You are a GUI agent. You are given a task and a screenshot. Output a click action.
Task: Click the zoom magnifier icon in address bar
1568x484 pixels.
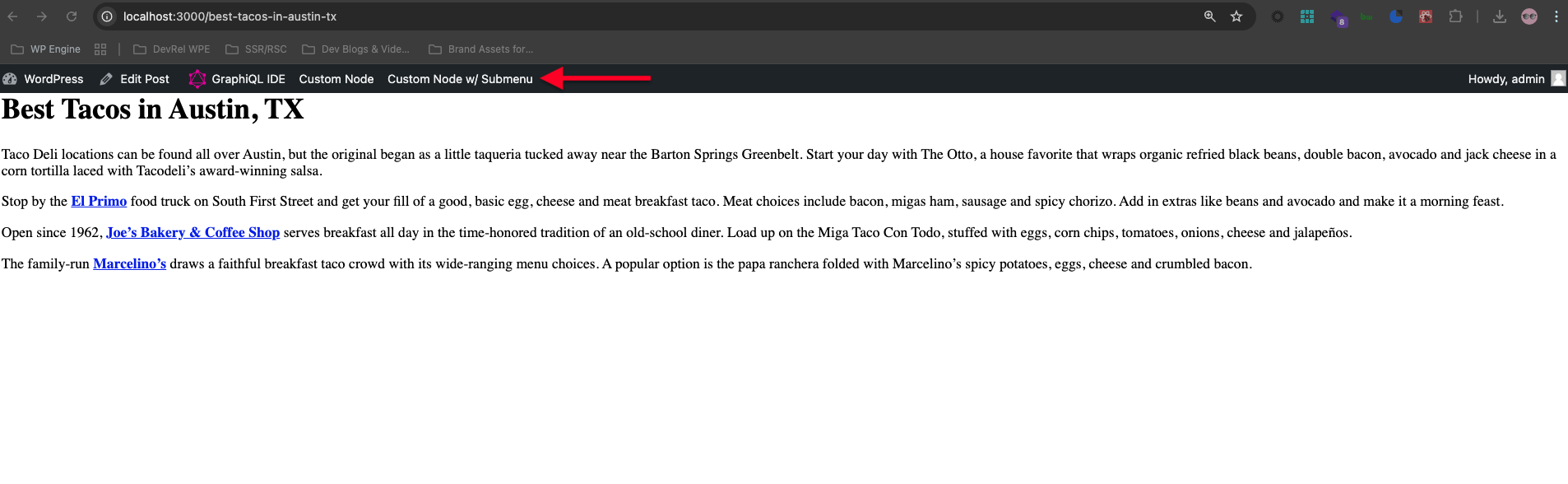[1209, 16]
